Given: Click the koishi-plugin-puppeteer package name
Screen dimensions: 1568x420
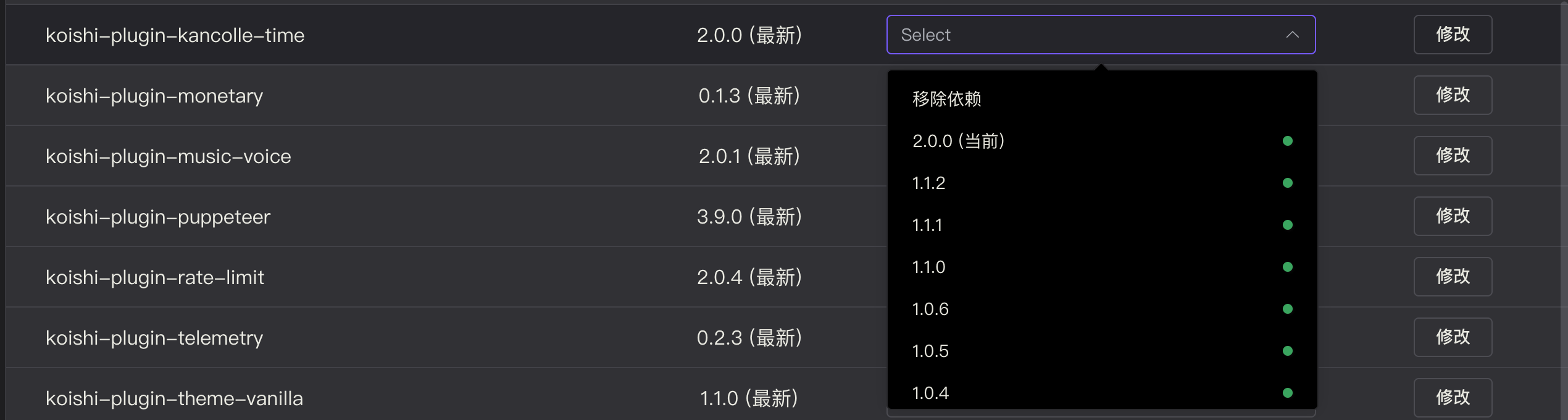Looking at the screenshot, I should (158, 217).
